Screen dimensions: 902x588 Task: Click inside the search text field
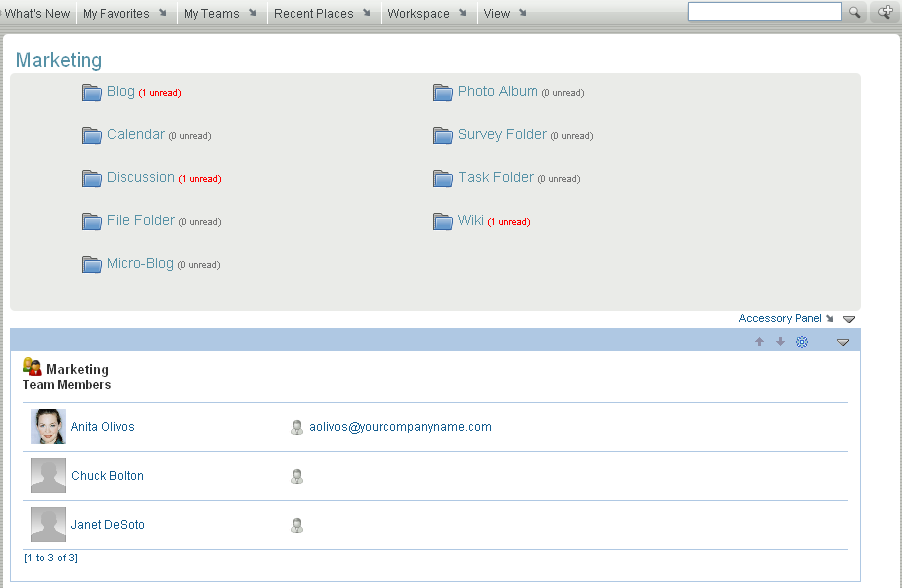click(x=764, y=11)
